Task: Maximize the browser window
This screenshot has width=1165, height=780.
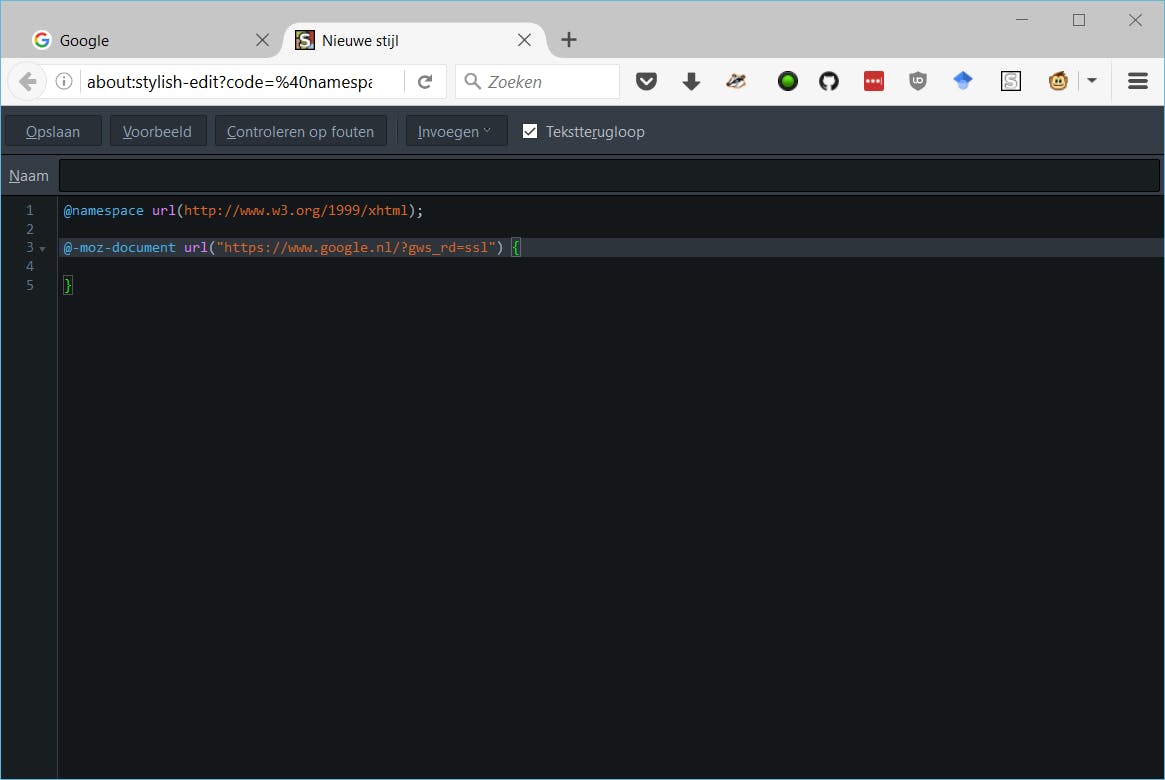Action: pyautogui.click(x=1079, y=20)
